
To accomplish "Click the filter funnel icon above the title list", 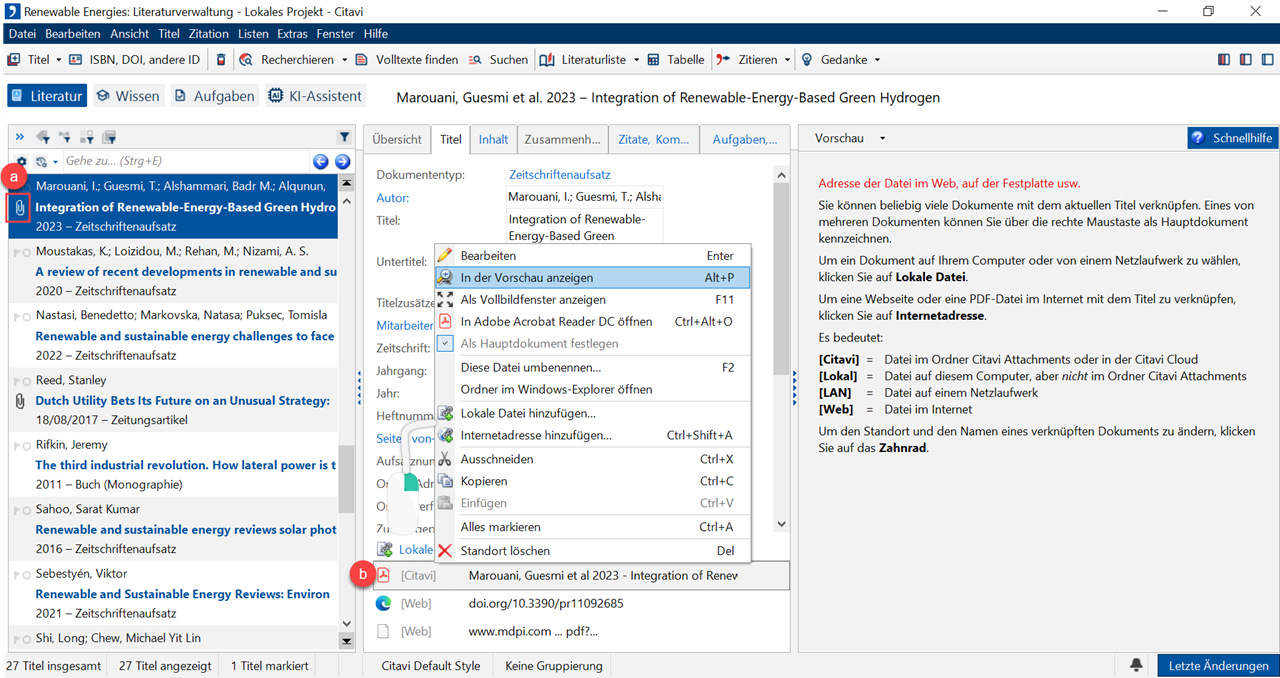I will pyautogui.click(x=345, y=137).
